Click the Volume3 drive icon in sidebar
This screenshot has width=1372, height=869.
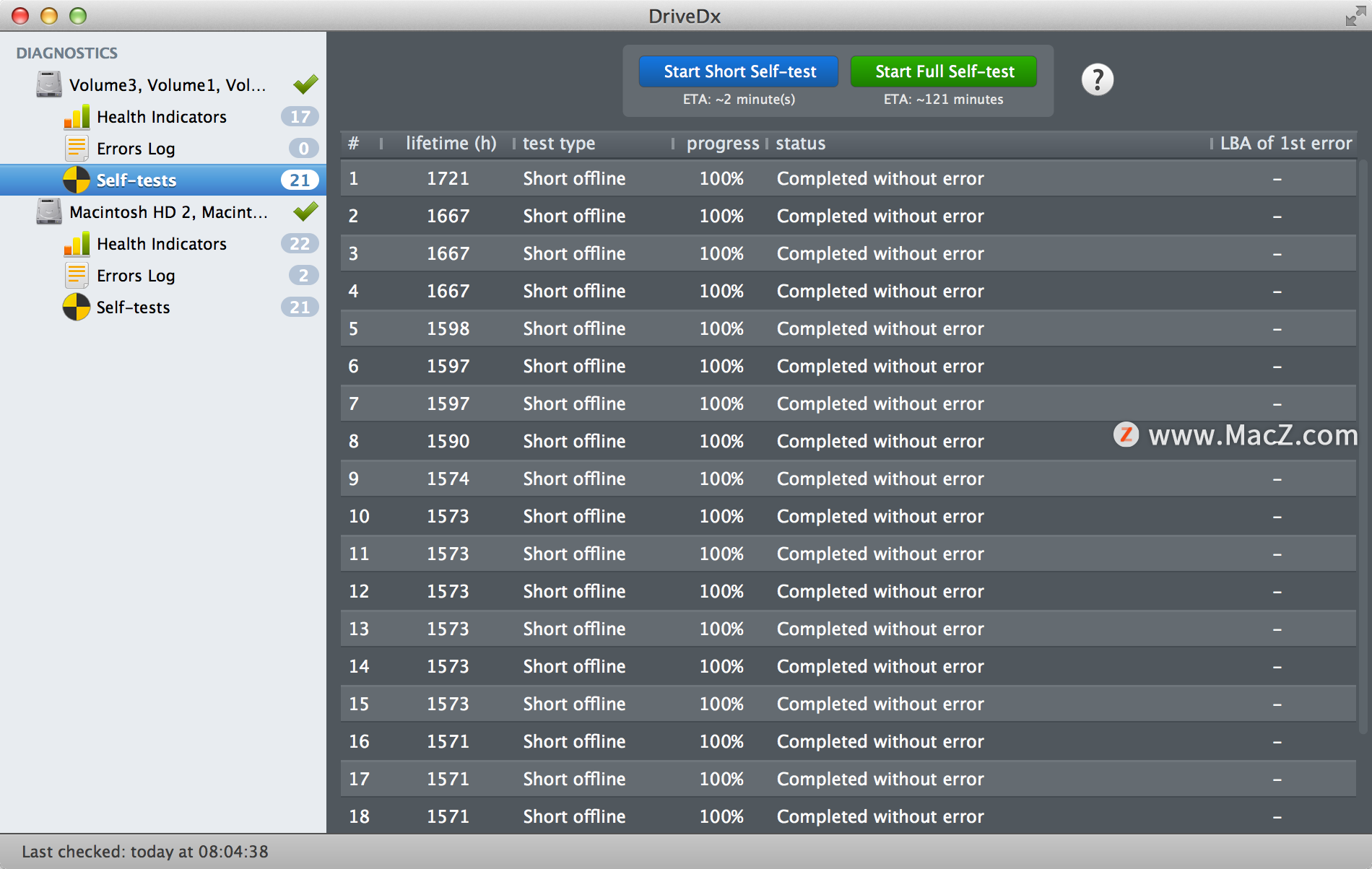coord(49,84)
